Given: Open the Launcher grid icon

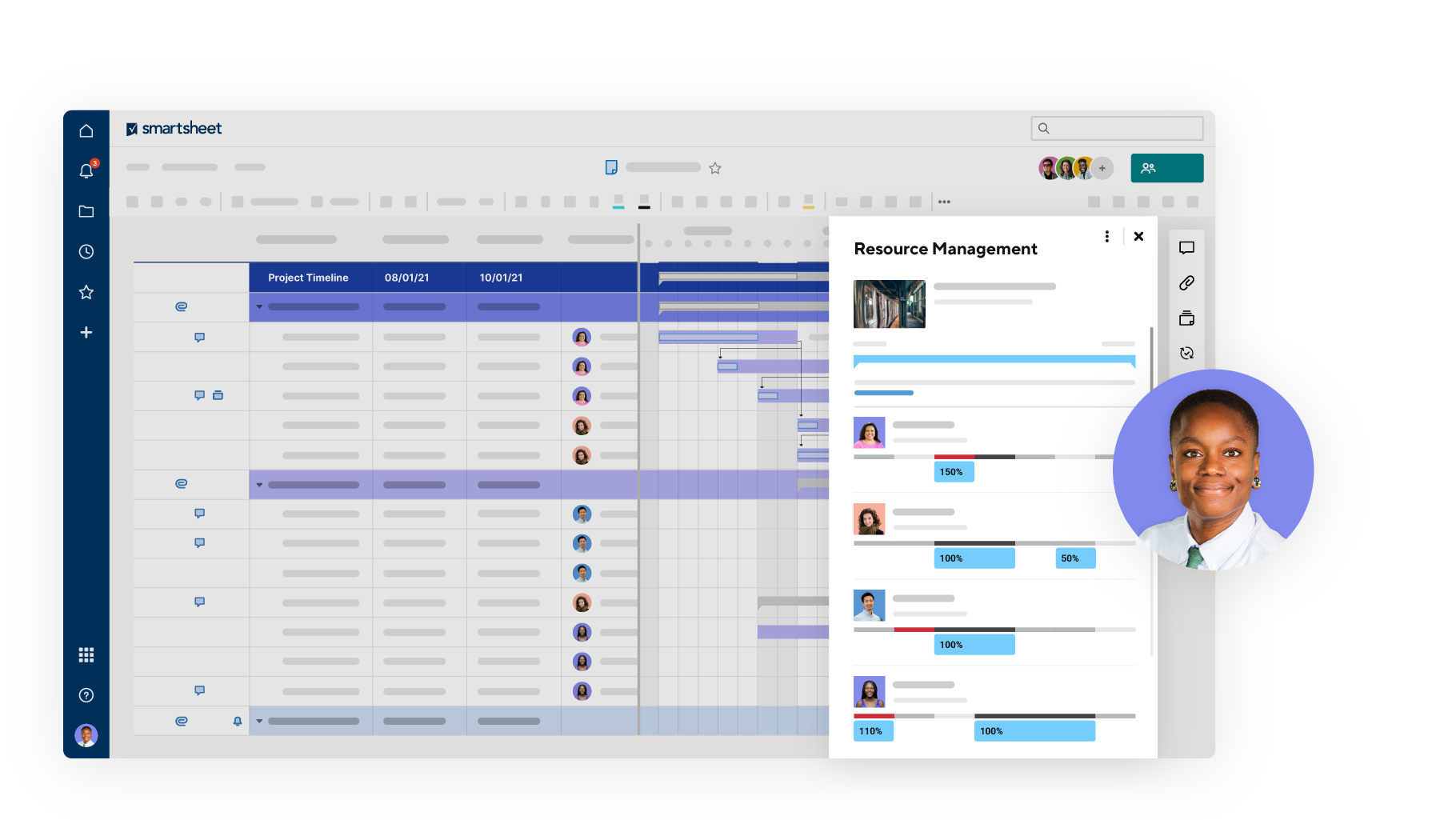Looking at the screenshot, I should point(86,655).
